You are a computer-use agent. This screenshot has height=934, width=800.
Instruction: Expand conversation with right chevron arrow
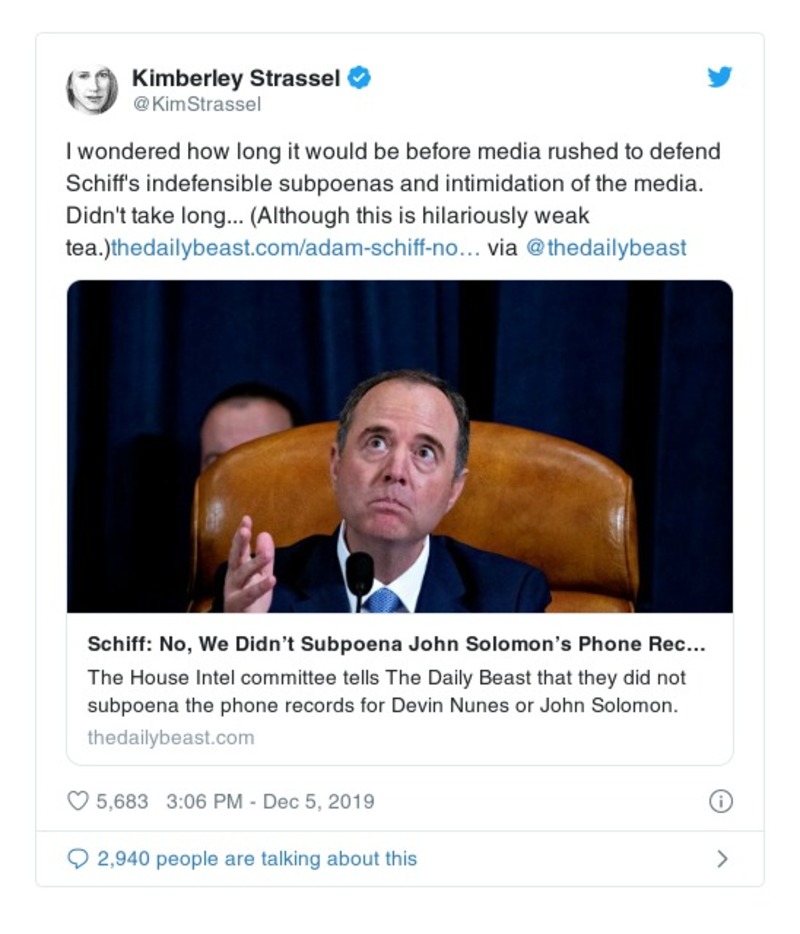click(x=722, y=859)
